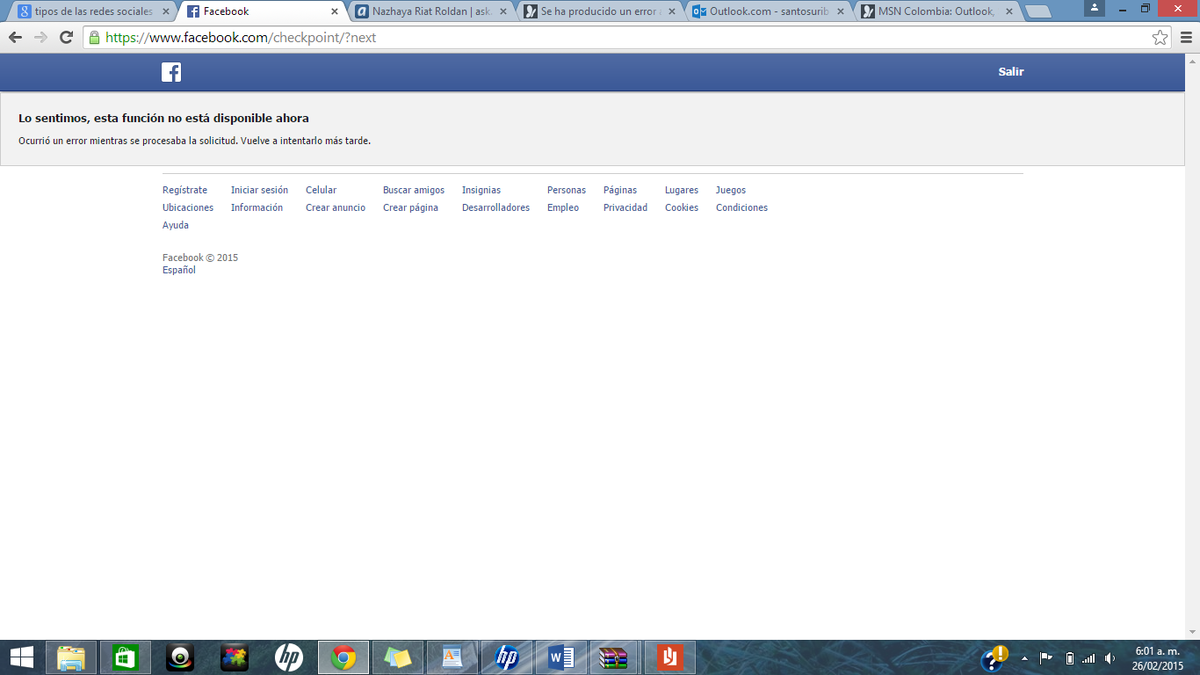Open the Insignias footer link
This screenshot has height=675, width=1200.
[481, 190]
